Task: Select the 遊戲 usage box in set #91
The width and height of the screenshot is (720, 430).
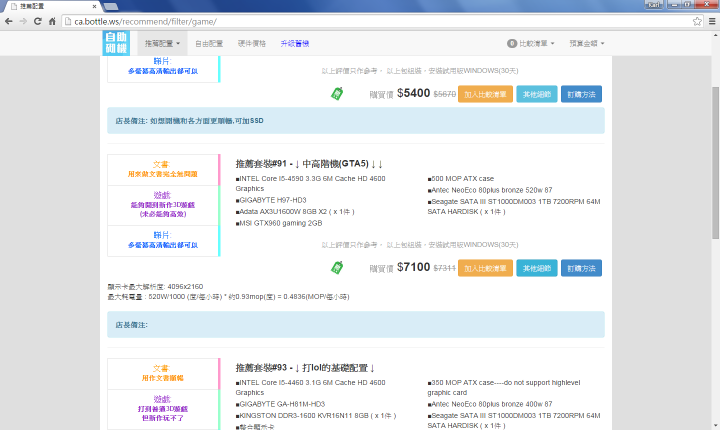Action: pyautogui.click(x=163, y=205)
